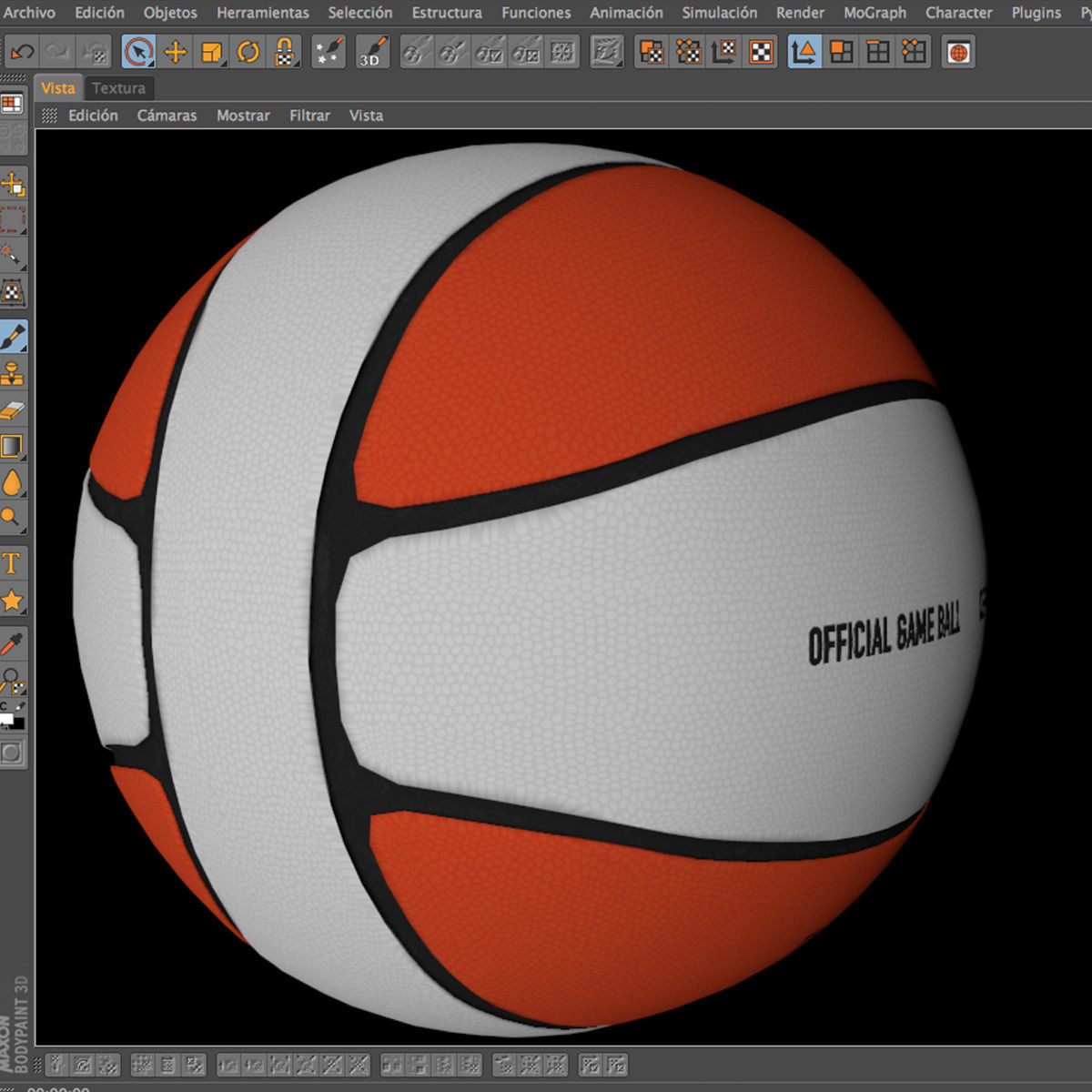
Task: Click the third view layout icon
Action: pyautogui.click(x=877, y=52)
